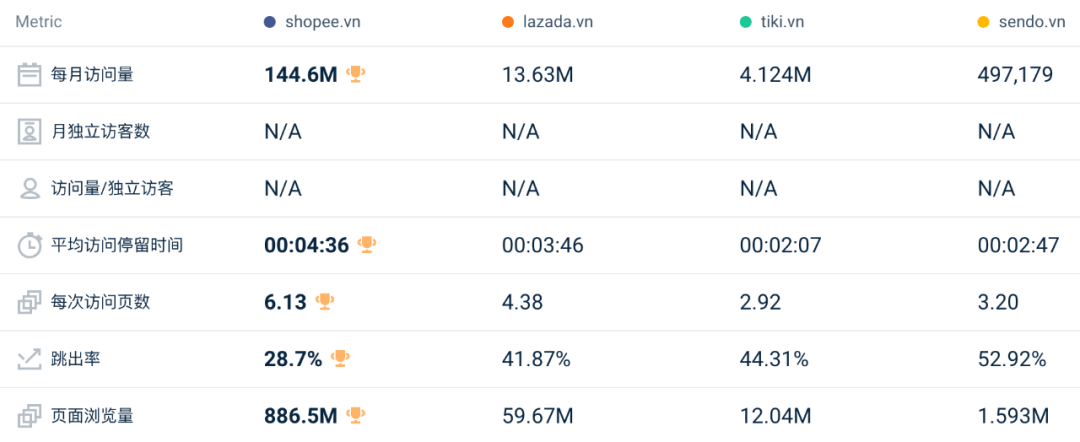Click the pages icon beside 每次访问页数

click(x=29, y=302)
